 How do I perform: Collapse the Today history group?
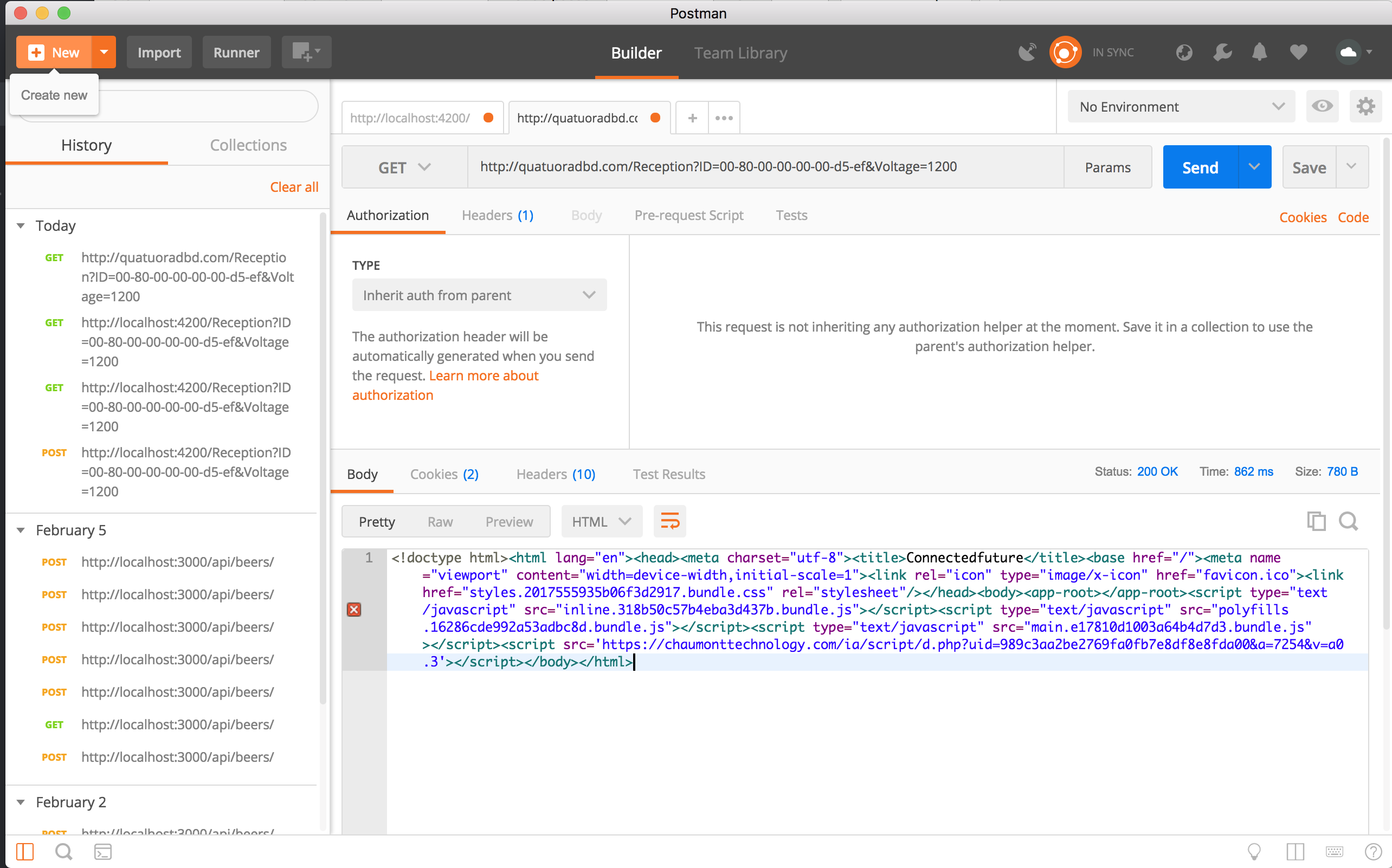(21, 225)
